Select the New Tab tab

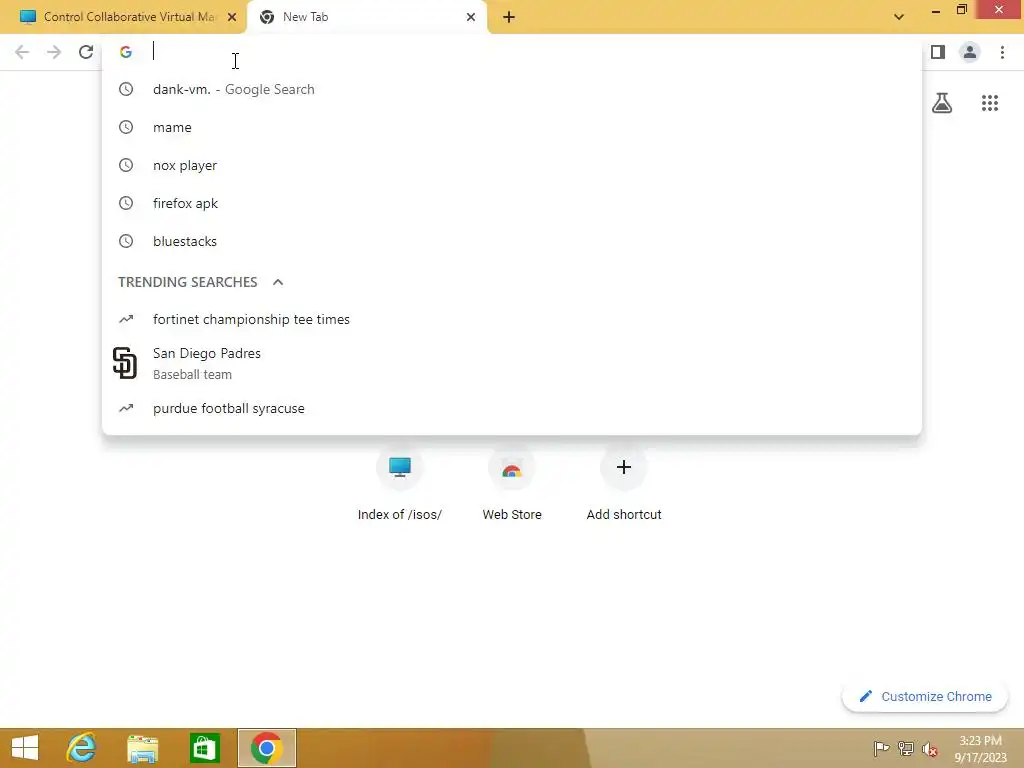[x=366, y=17]
